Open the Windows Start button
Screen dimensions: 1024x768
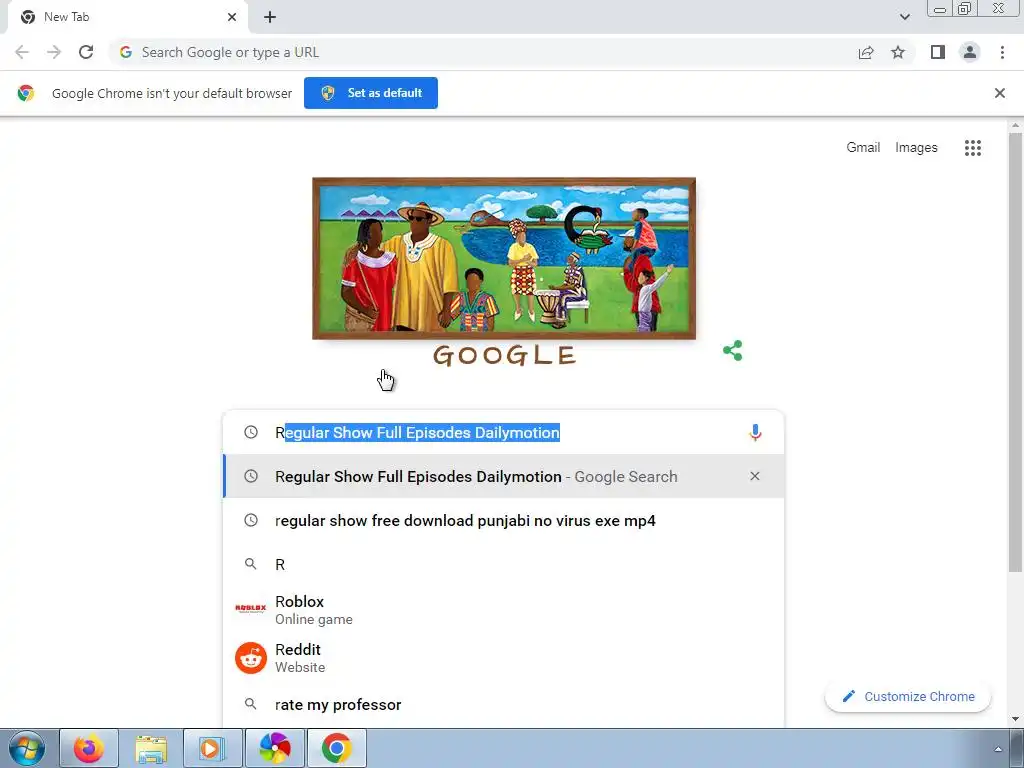pyautogui.click(x=27, y=748)
